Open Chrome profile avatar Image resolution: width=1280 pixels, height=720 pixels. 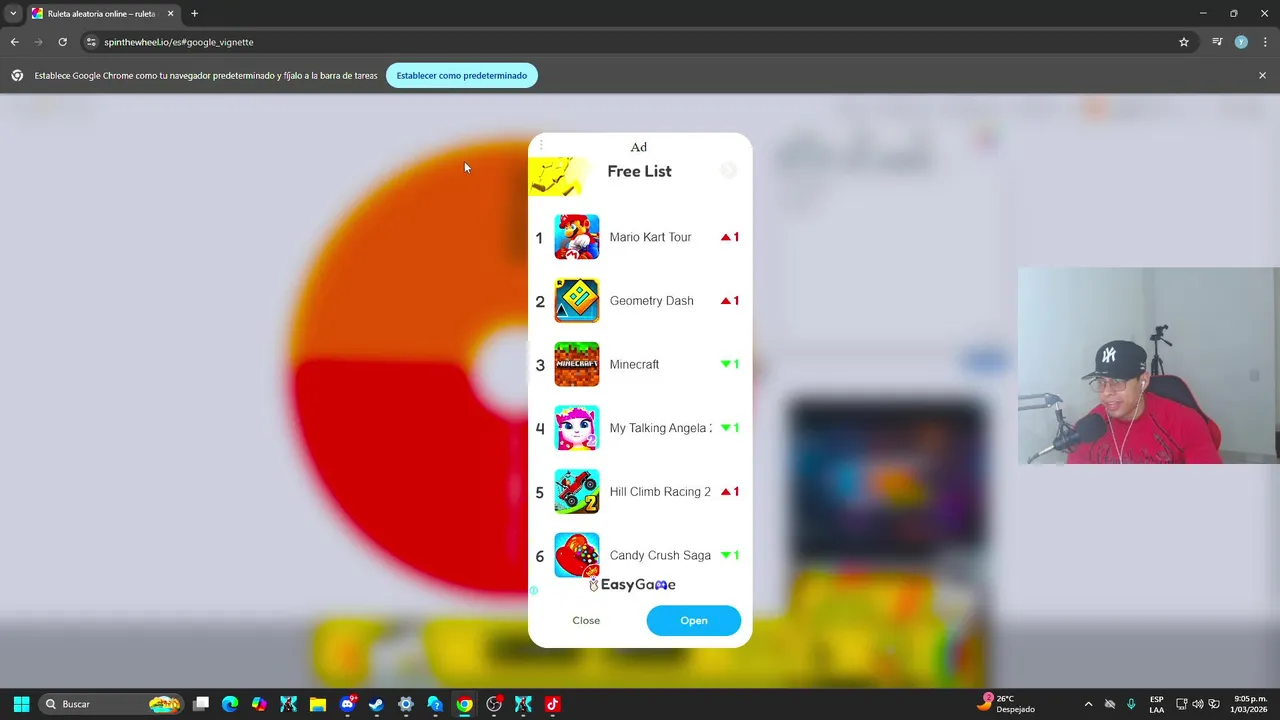tap(1241, 42)
